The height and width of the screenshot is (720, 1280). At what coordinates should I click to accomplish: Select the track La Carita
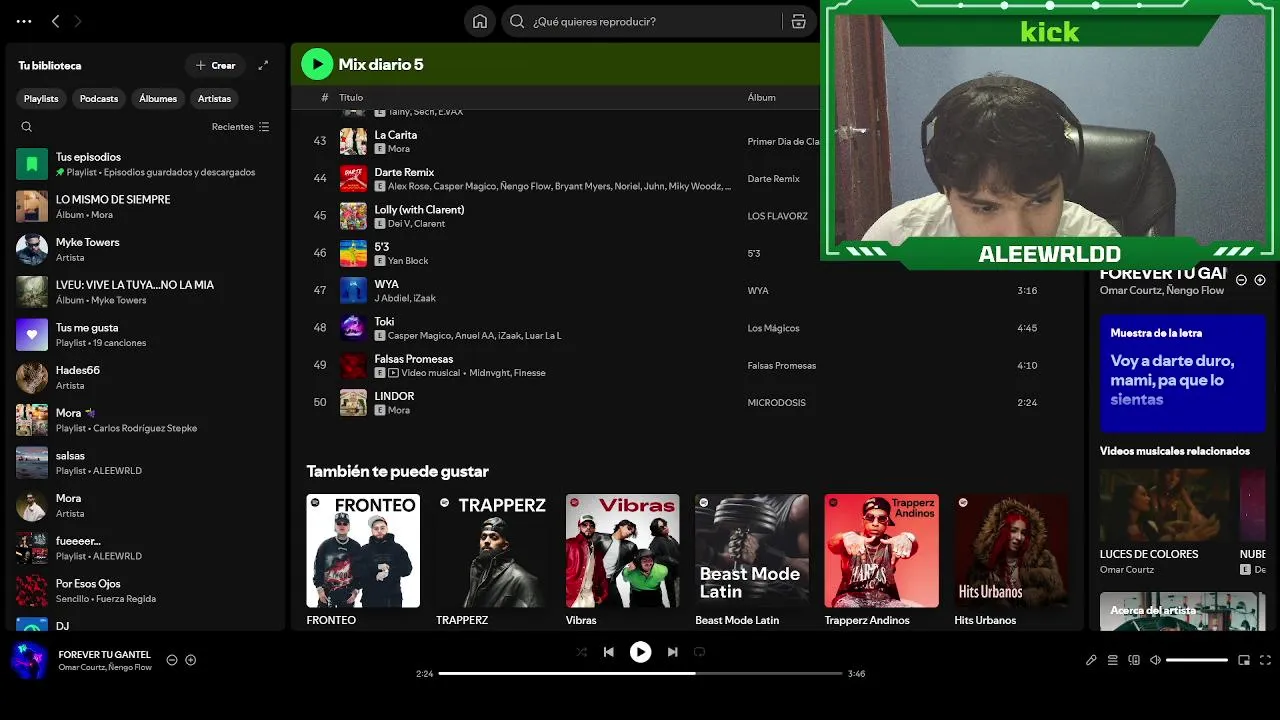pyautogui.click(x=396, y=135)
